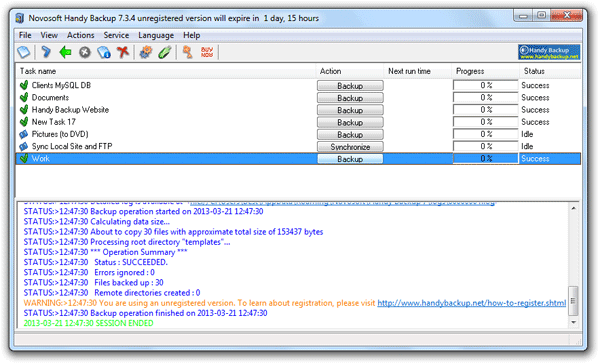Click log scrollbar up arrow

tap(573, 208)
